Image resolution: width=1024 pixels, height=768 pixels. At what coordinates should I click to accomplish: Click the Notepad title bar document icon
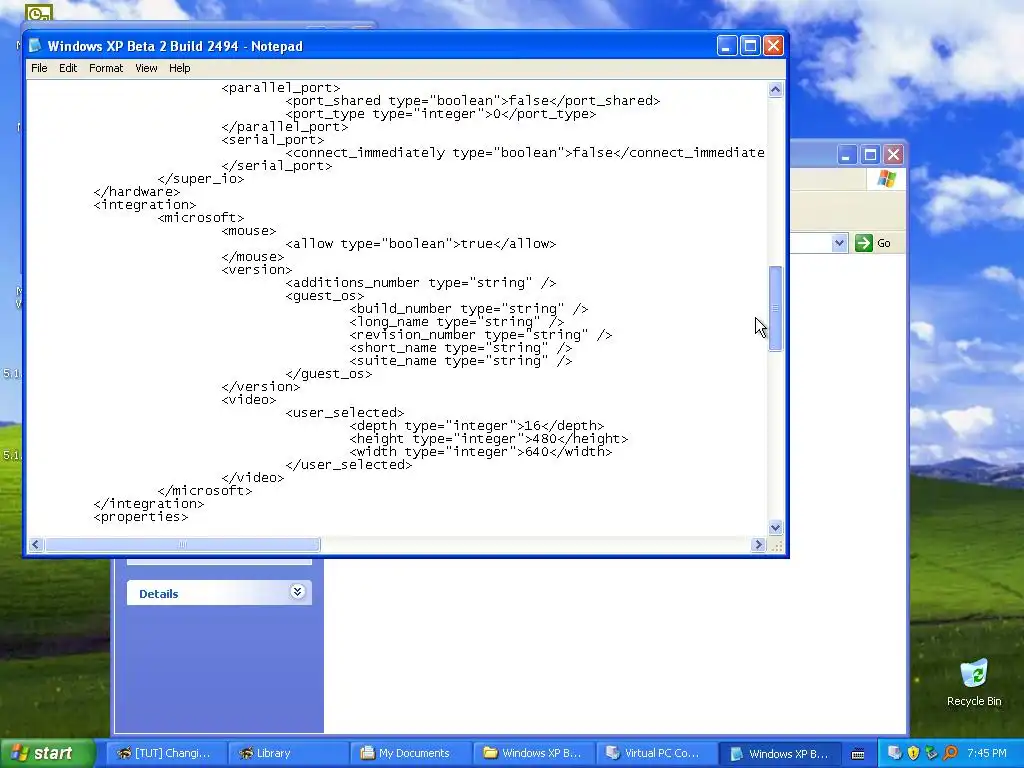[x=35, y=46]
